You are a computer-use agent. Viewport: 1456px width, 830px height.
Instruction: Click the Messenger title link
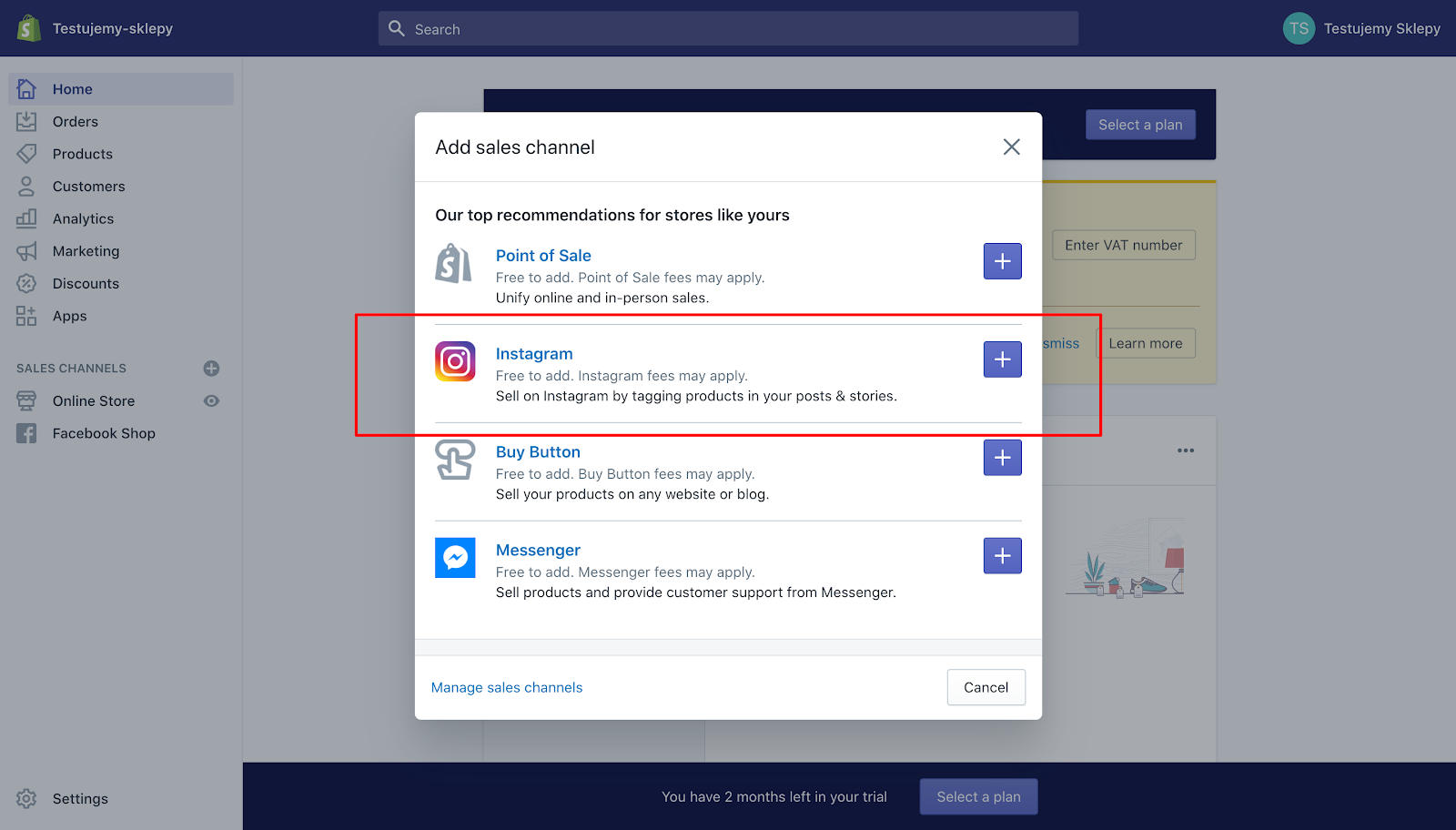(x=538, y=551)
